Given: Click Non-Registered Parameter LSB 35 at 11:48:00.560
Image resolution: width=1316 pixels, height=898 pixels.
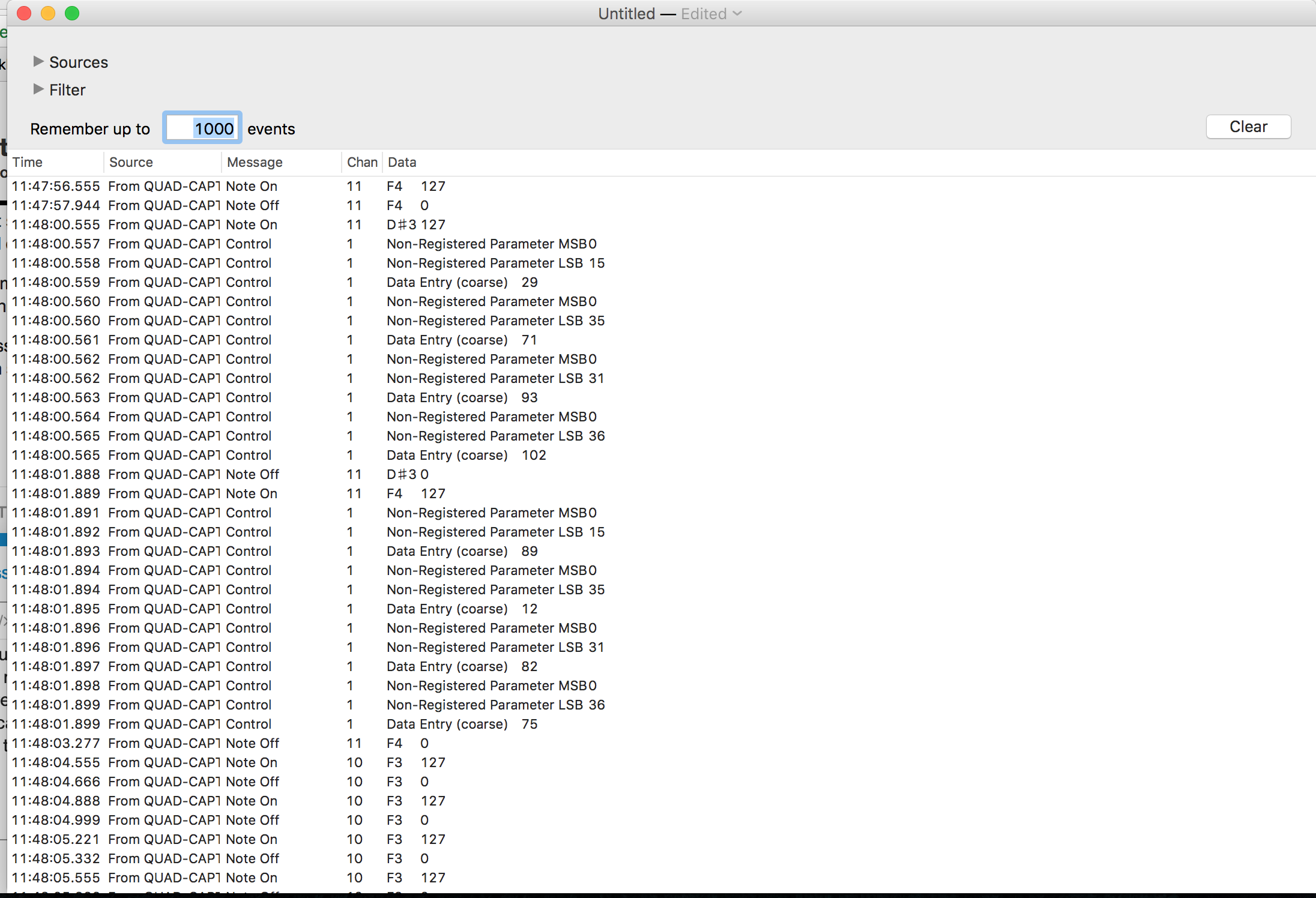Looking at the screenshot, I should pos(662,321).
